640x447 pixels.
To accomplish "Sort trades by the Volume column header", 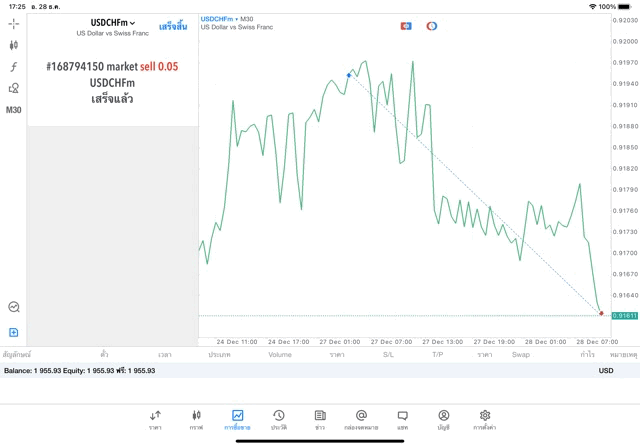I will coord(280,354).
